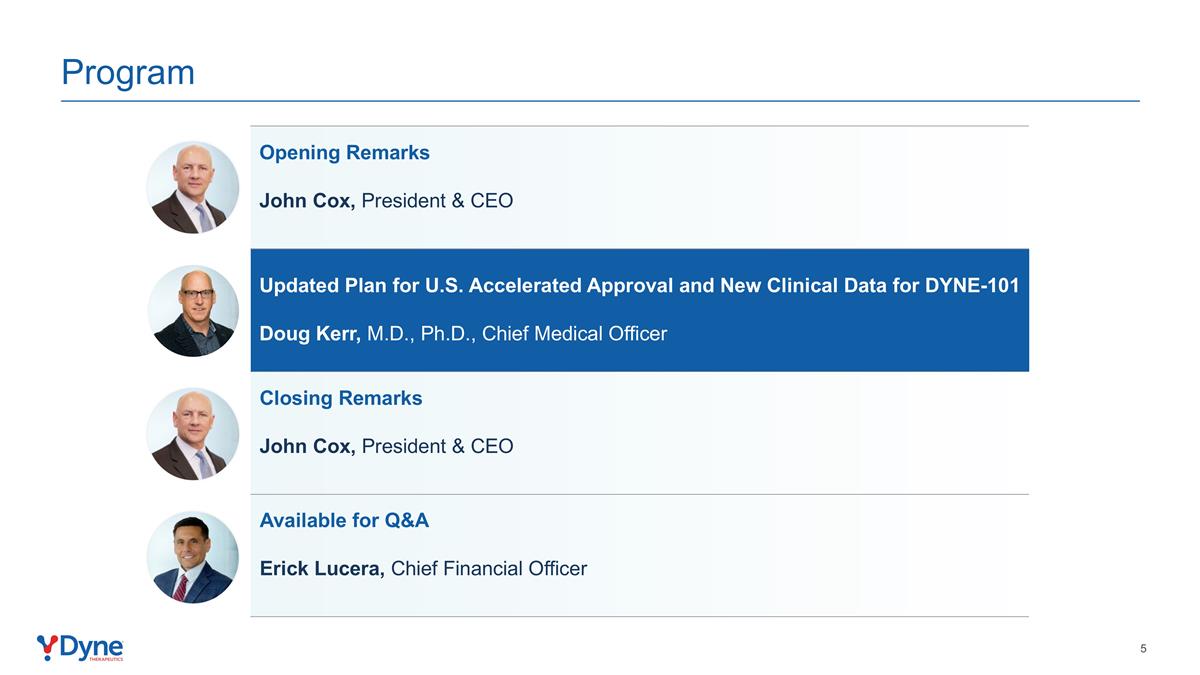This screenshot has width=1200, height=675.
Task: Select John Cox's portrait beside Opening Remarks
Action: 192,187
